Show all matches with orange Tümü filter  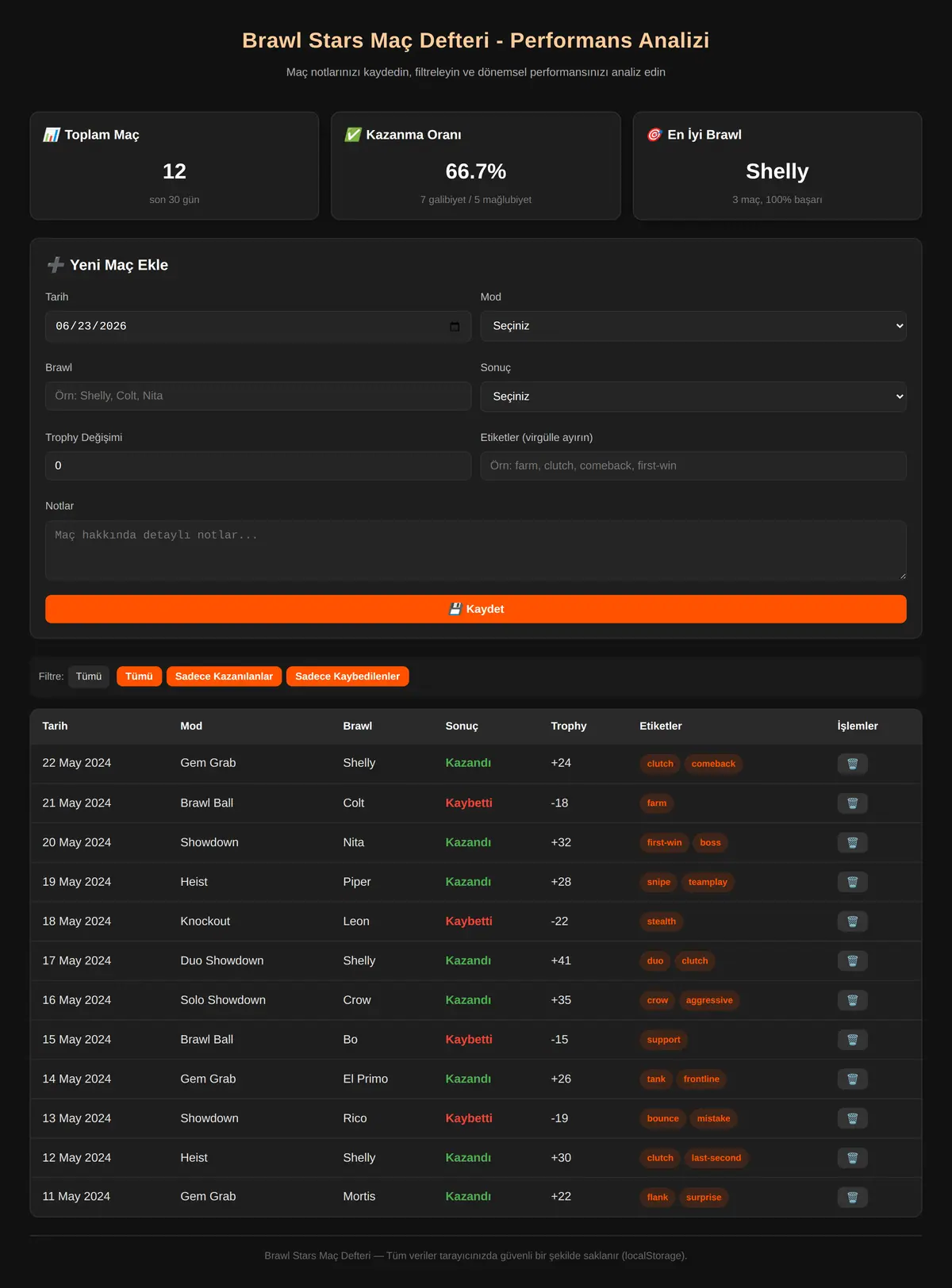tap(139, 677)
